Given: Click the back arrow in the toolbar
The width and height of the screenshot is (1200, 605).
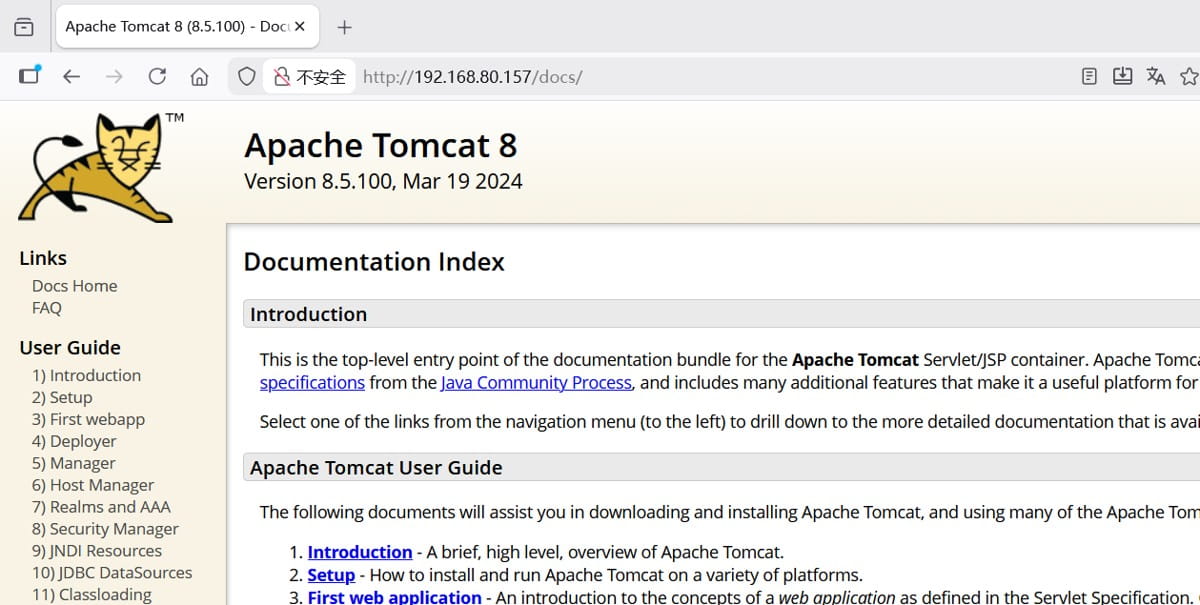Looking at the screenshot, I should pos(71,76).
